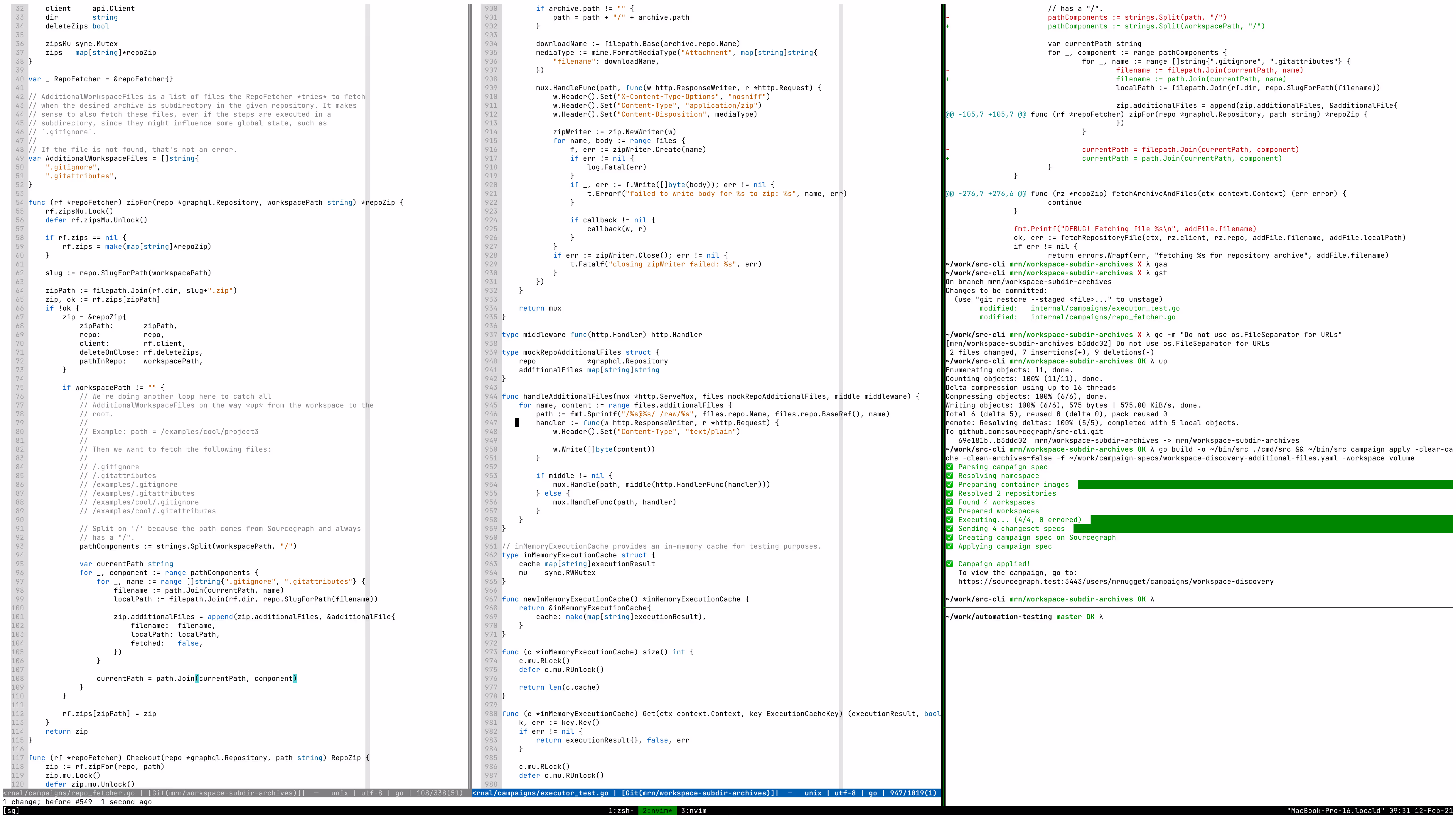
Task: Click the 'gc -m' commit command line
Action: tap(1248, 335)
